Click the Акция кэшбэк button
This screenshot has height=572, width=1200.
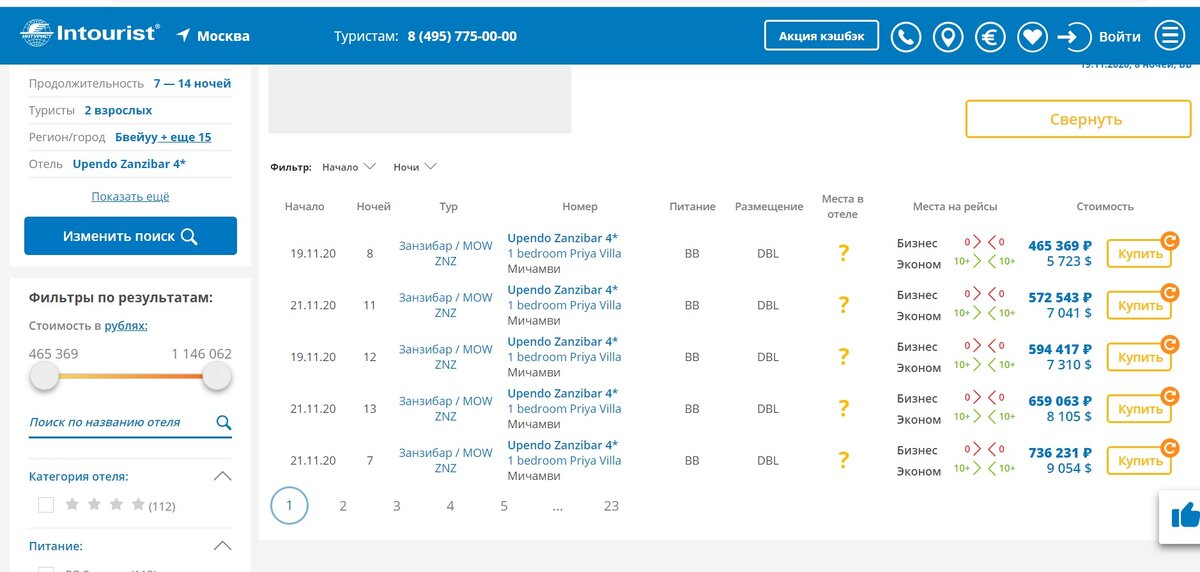coord(822,36)
